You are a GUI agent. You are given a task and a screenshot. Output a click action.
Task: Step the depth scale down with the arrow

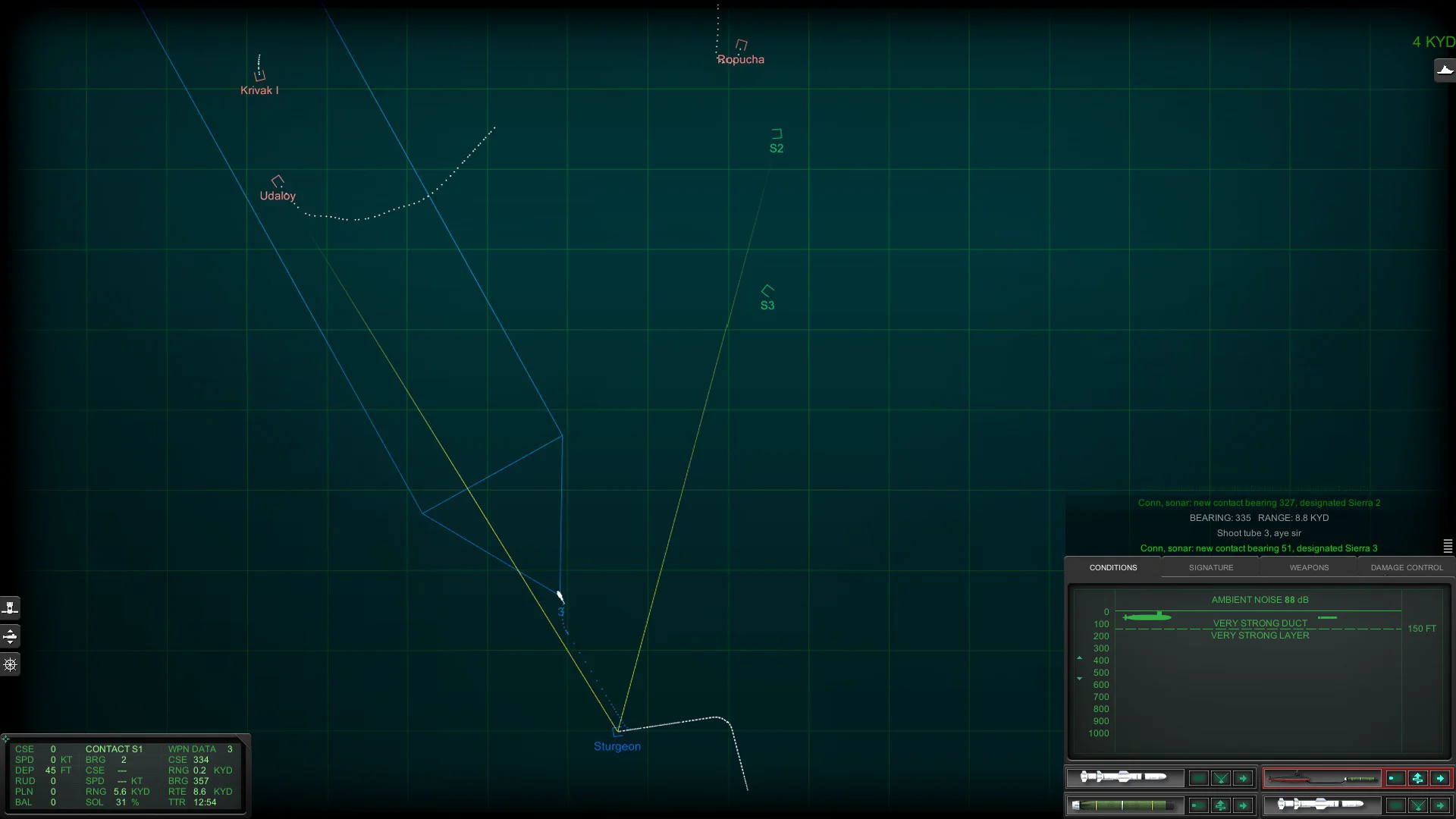coord(1080,678)
